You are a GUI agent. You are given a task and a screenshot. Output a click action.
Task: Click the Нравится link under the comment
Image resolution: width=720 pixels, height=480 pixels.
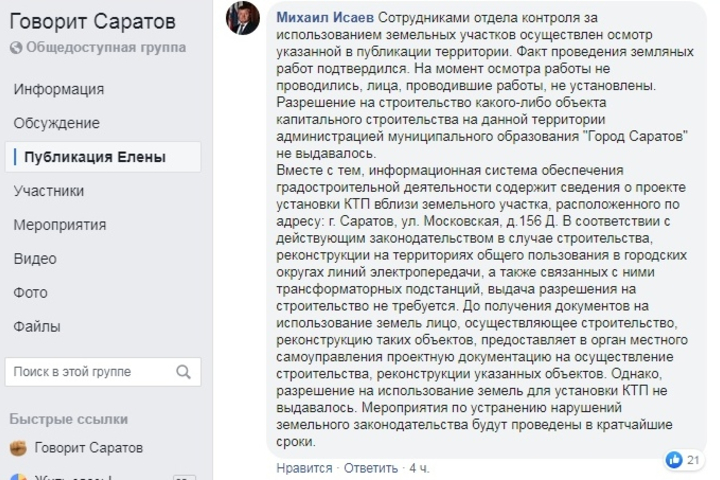(x=304, y=468)
